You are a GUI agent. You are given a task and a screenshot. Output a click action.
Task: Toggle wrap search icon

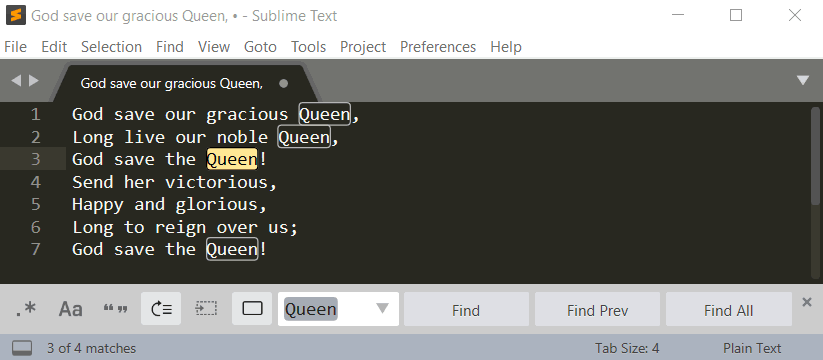tap(161, 309)
